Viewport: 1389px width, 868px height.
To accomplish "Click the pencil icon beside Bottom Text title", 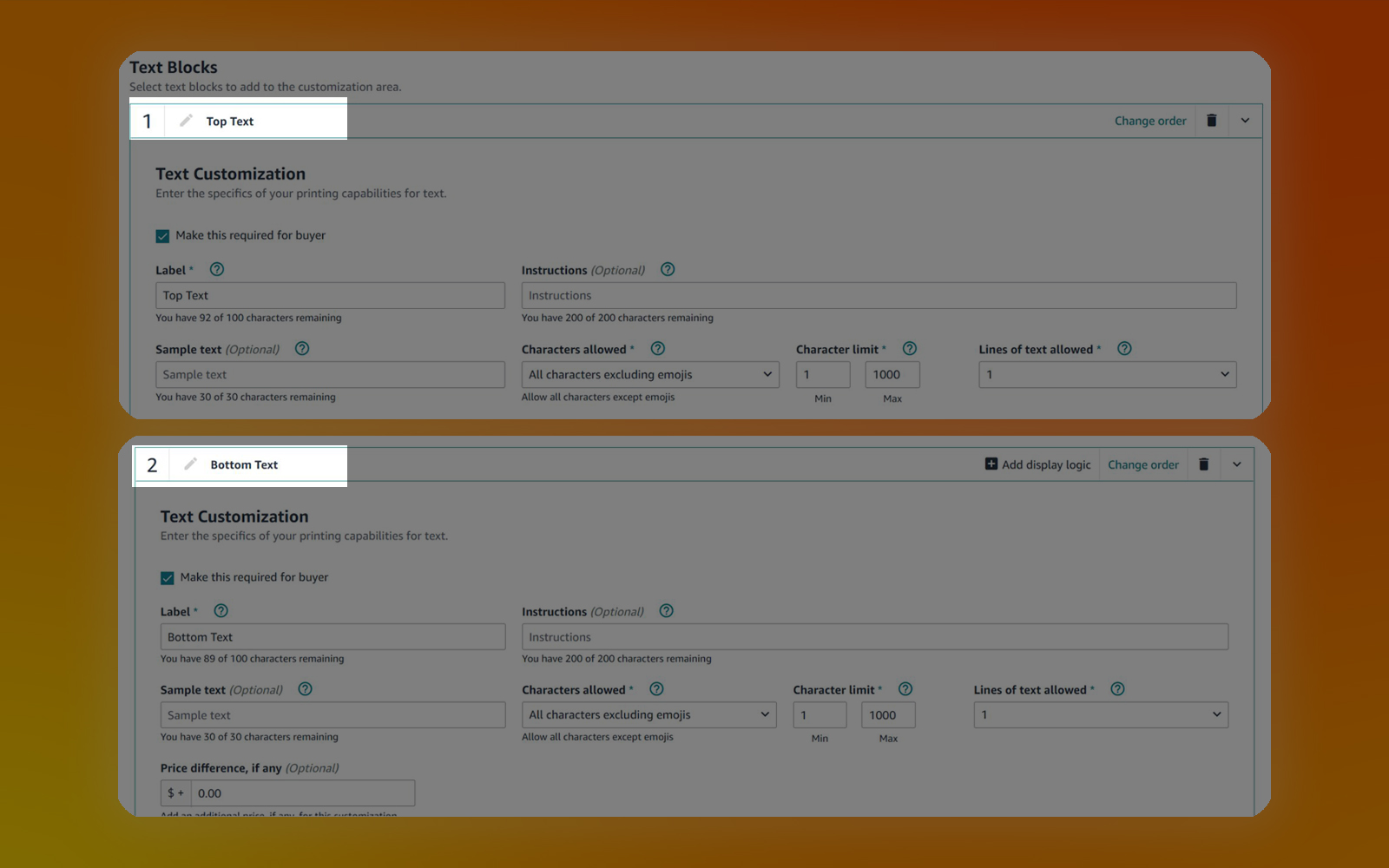I will [190, 464].
